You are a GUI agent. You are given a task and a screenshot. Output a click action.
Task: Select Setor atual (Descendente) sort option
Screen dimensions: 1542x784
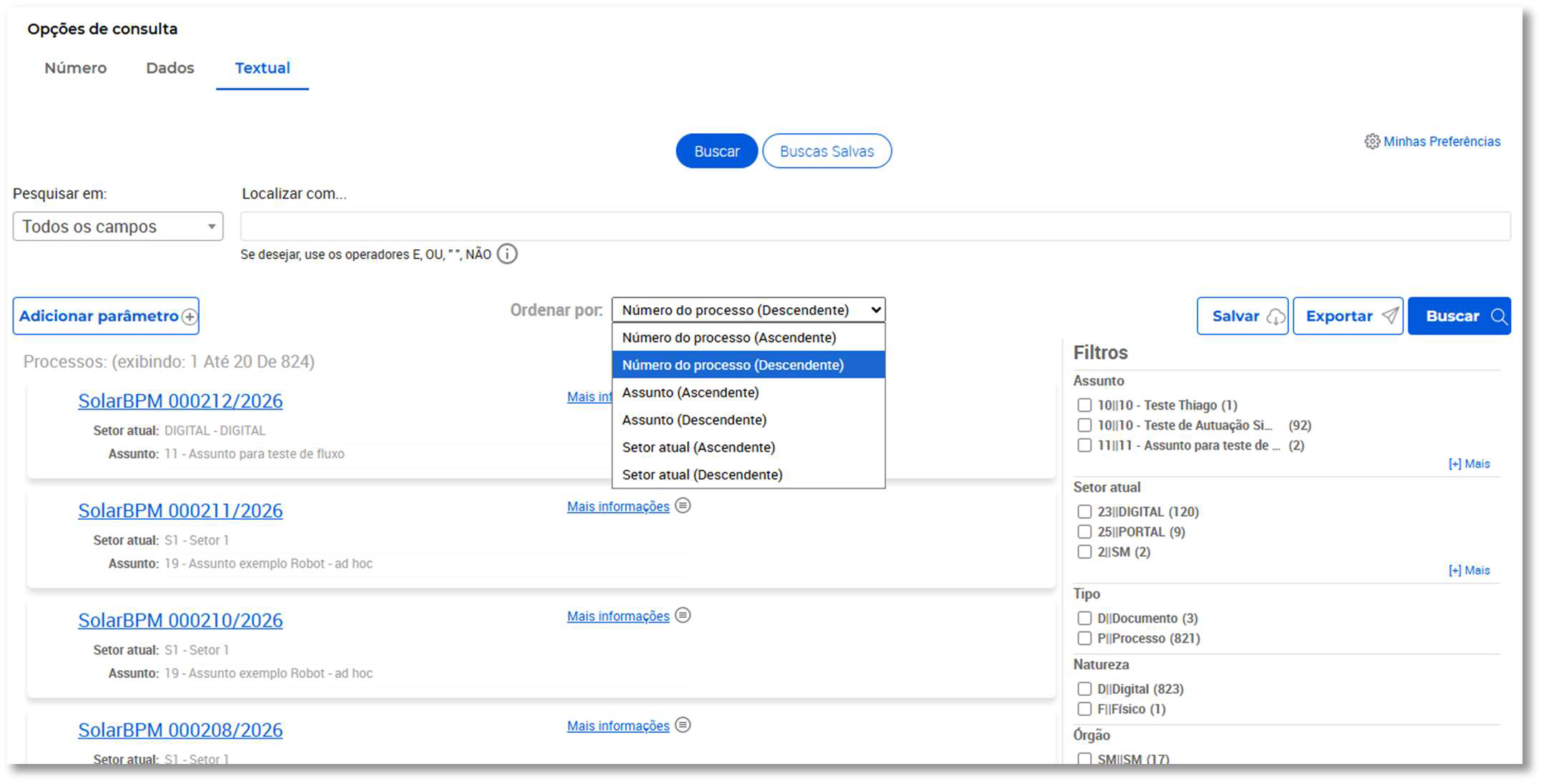pyautogui.click(x=748, y=475)
